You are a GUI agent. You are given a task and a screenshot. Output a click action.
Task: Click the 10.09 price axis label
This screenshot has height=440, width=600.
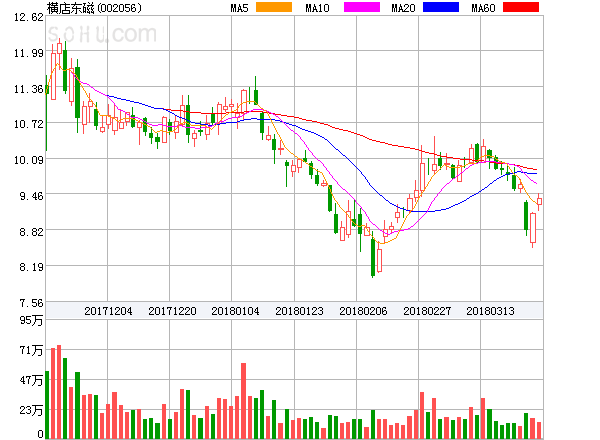(x=29, y=160)
